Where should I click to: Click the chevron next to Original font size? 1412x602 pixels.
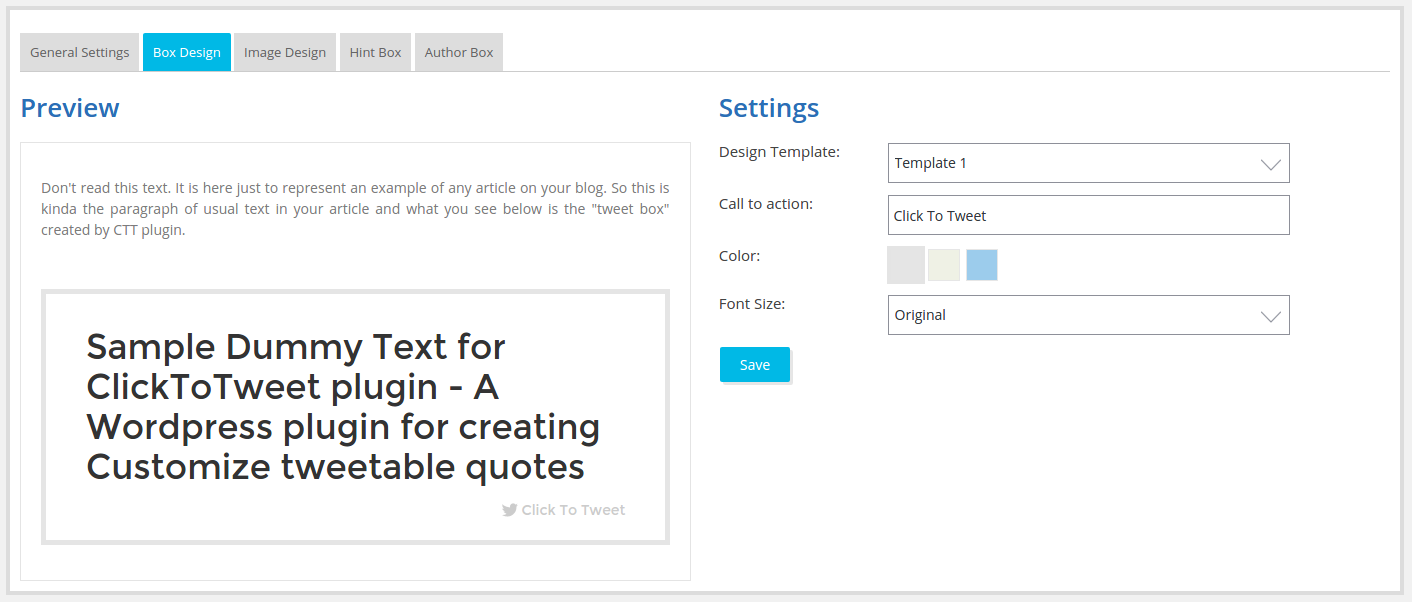1272,315
